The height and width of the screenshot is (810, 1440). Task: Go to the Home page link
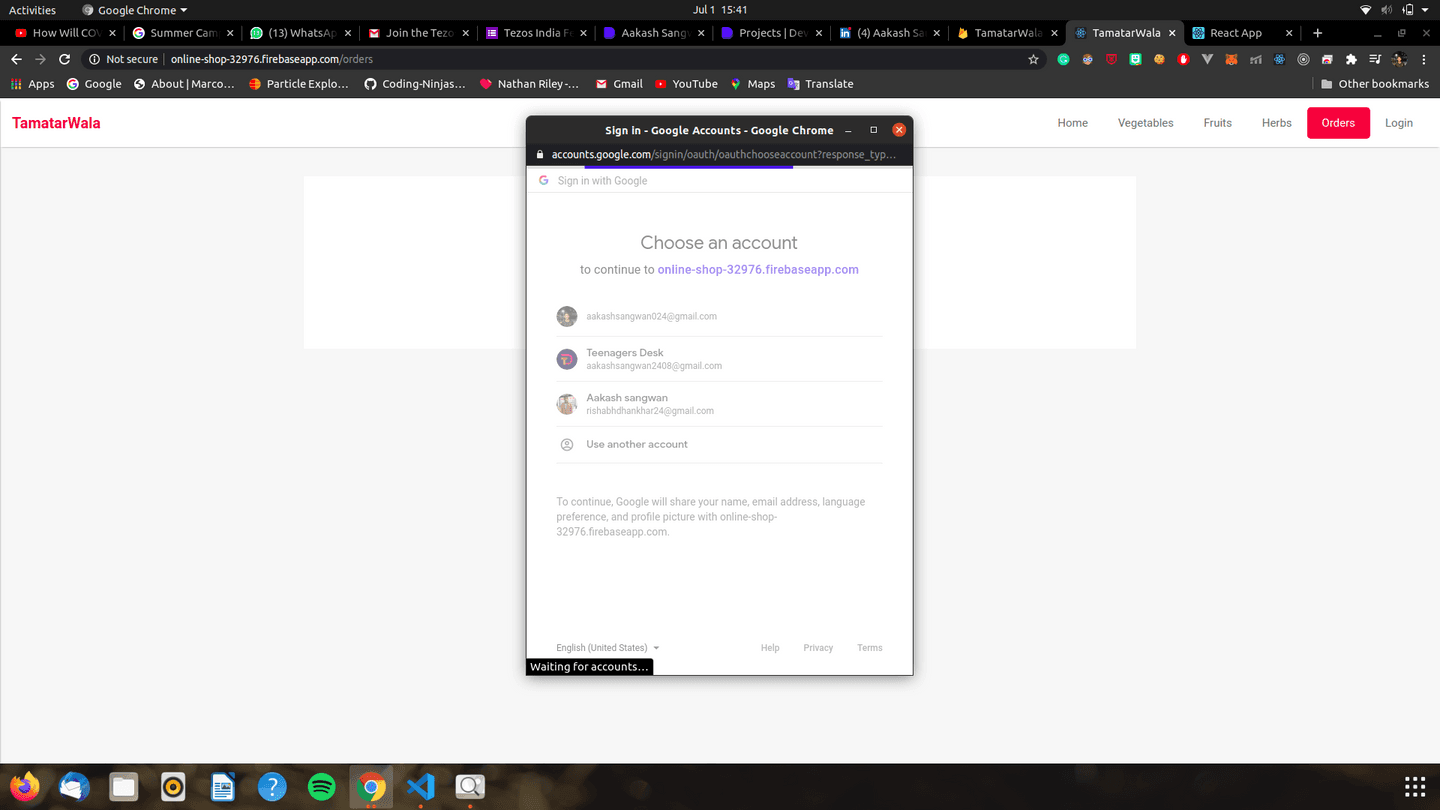tap(1072, 123)
